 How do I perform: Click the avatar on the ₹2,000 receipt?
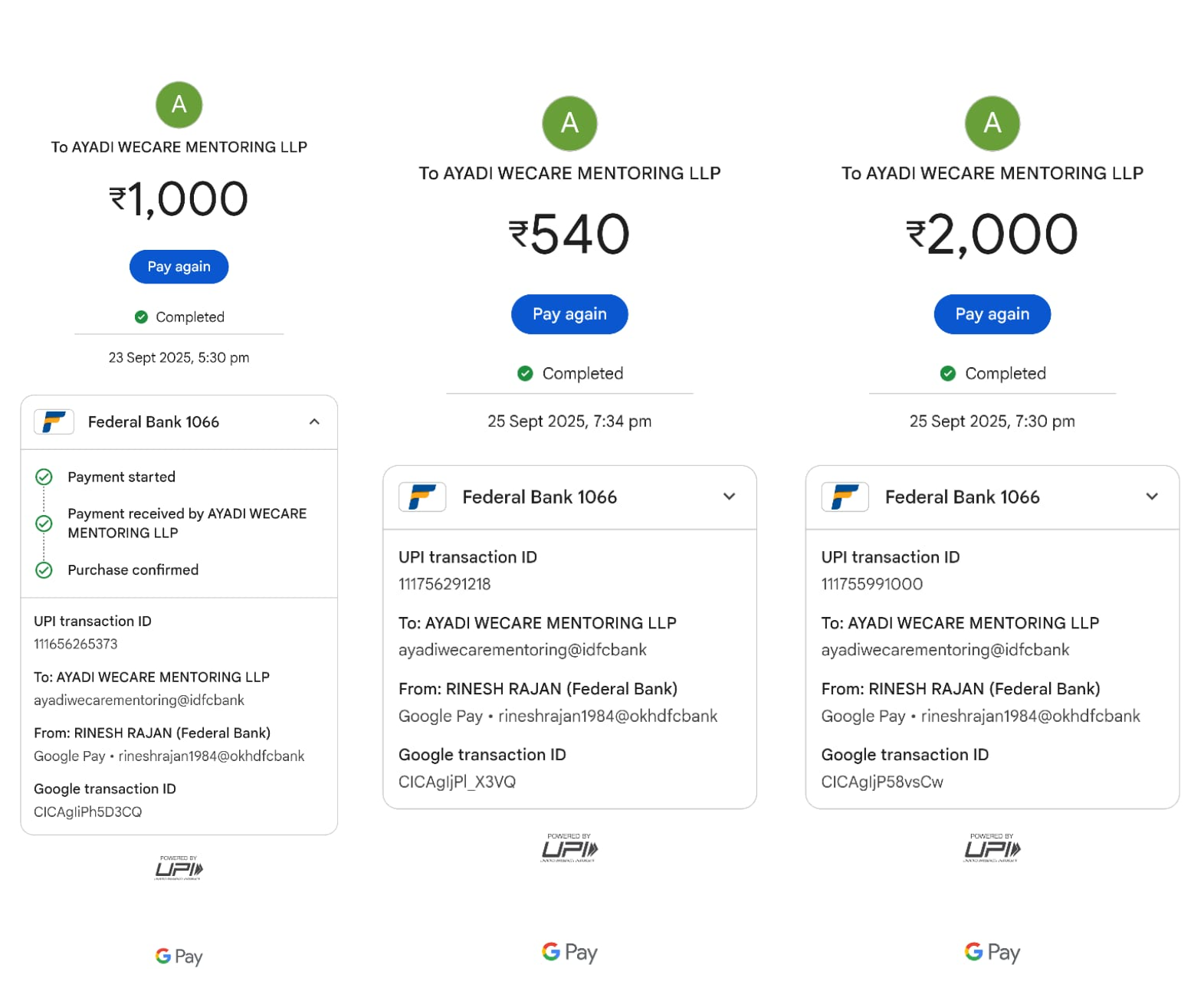click(992, 123)
